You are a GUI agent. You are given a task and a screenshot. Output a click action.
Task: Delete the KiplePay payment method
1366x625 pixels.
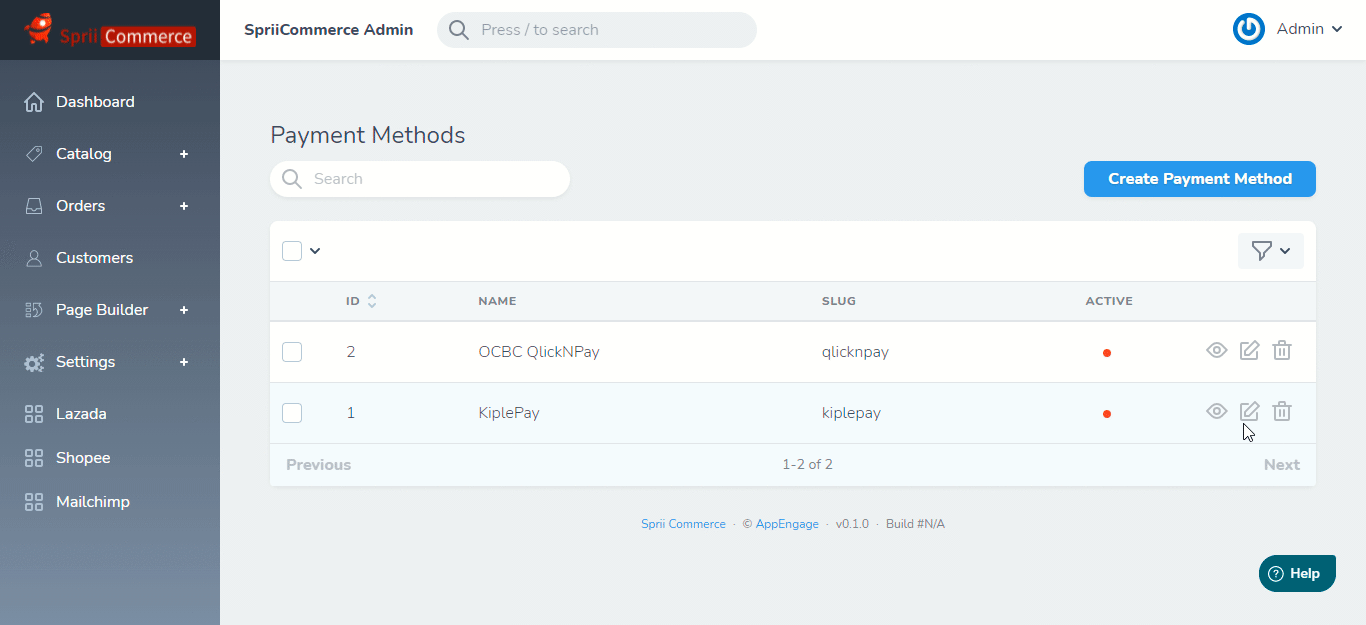pos(1282,412)
